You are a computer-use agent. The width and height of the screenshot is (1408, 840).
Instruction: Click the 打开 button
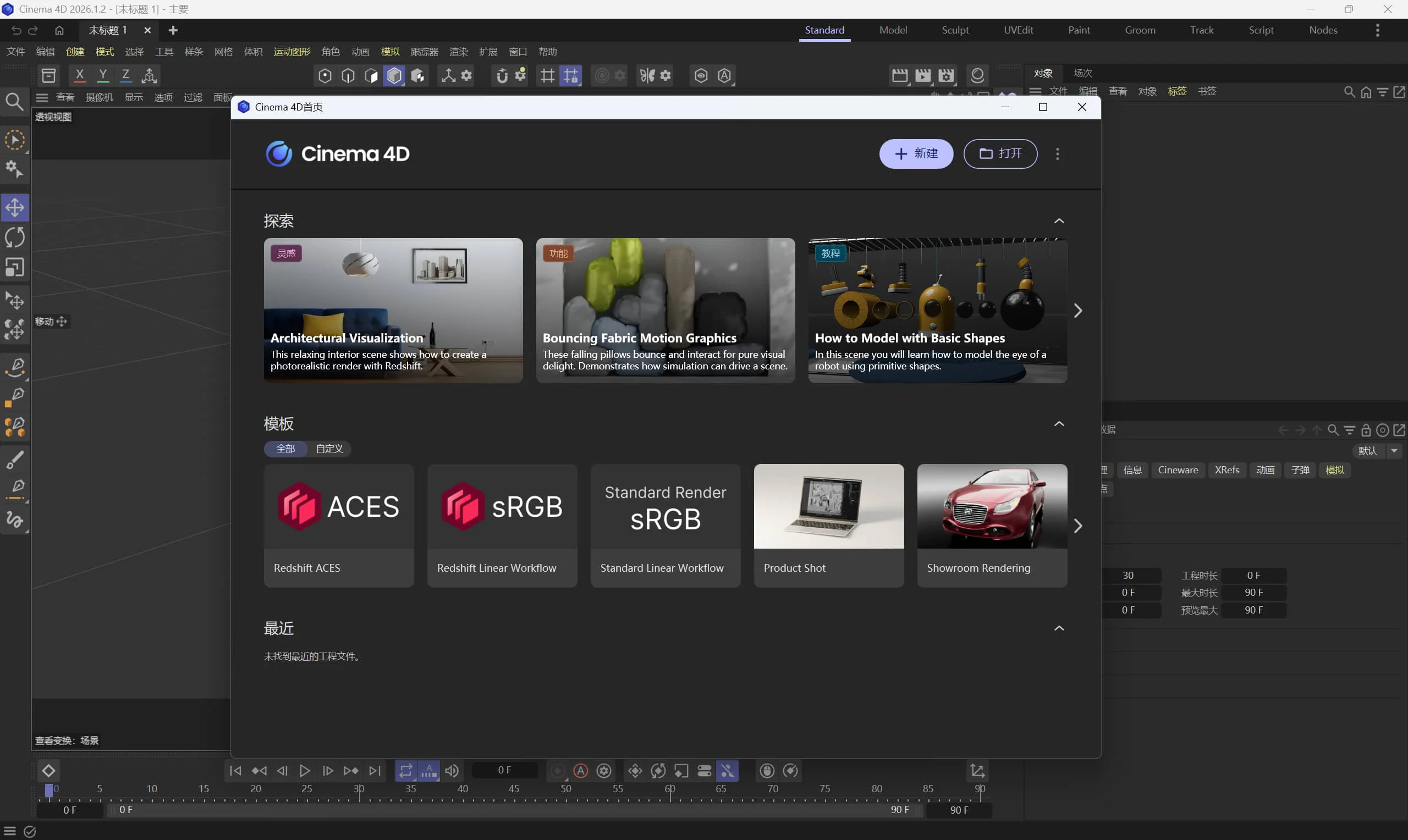(x=1000, y=153)
